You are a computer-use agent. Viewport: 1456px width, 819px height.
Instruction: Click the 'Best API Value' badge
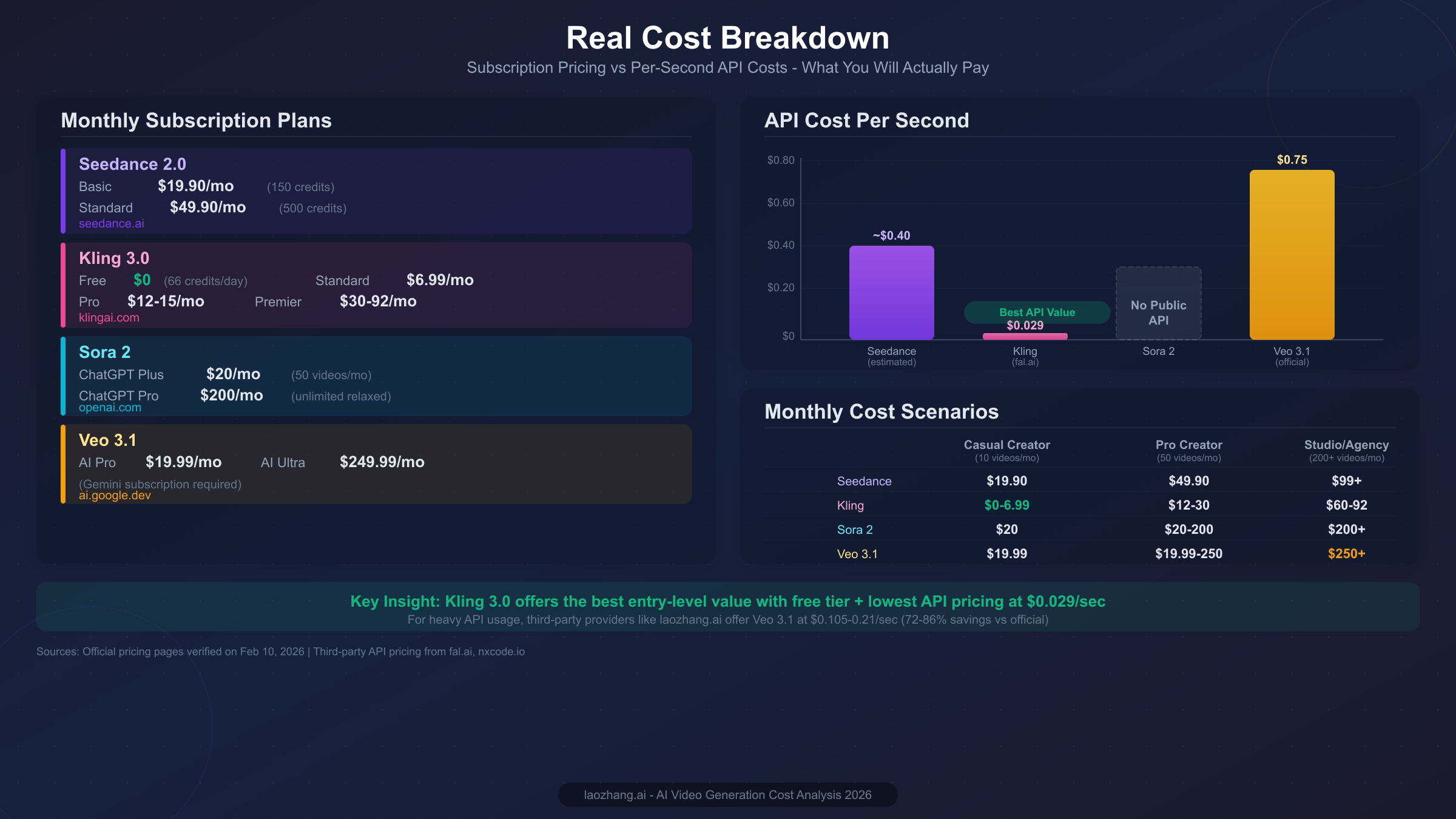click(x=1037, y=312)
